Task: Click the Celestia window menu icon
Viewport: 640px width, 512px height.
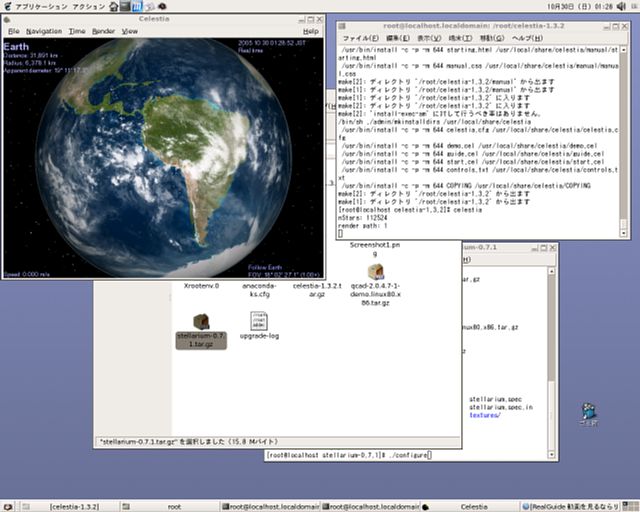Action: click(7, 20)
